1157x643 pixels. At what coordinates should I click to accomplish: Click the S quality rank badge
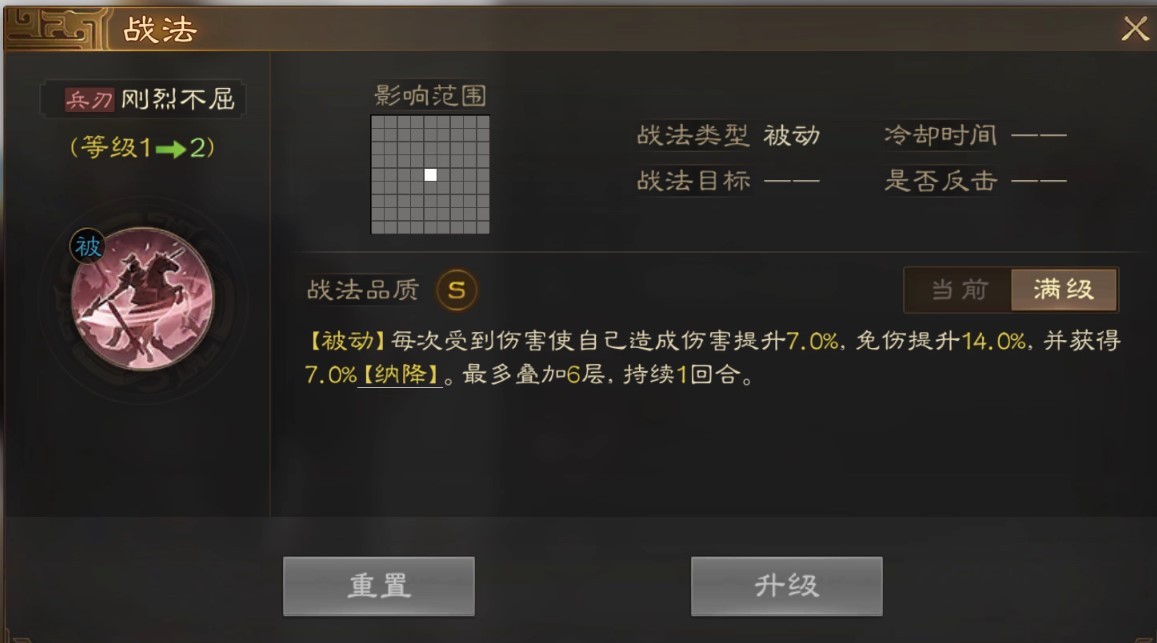click(457, 290)
